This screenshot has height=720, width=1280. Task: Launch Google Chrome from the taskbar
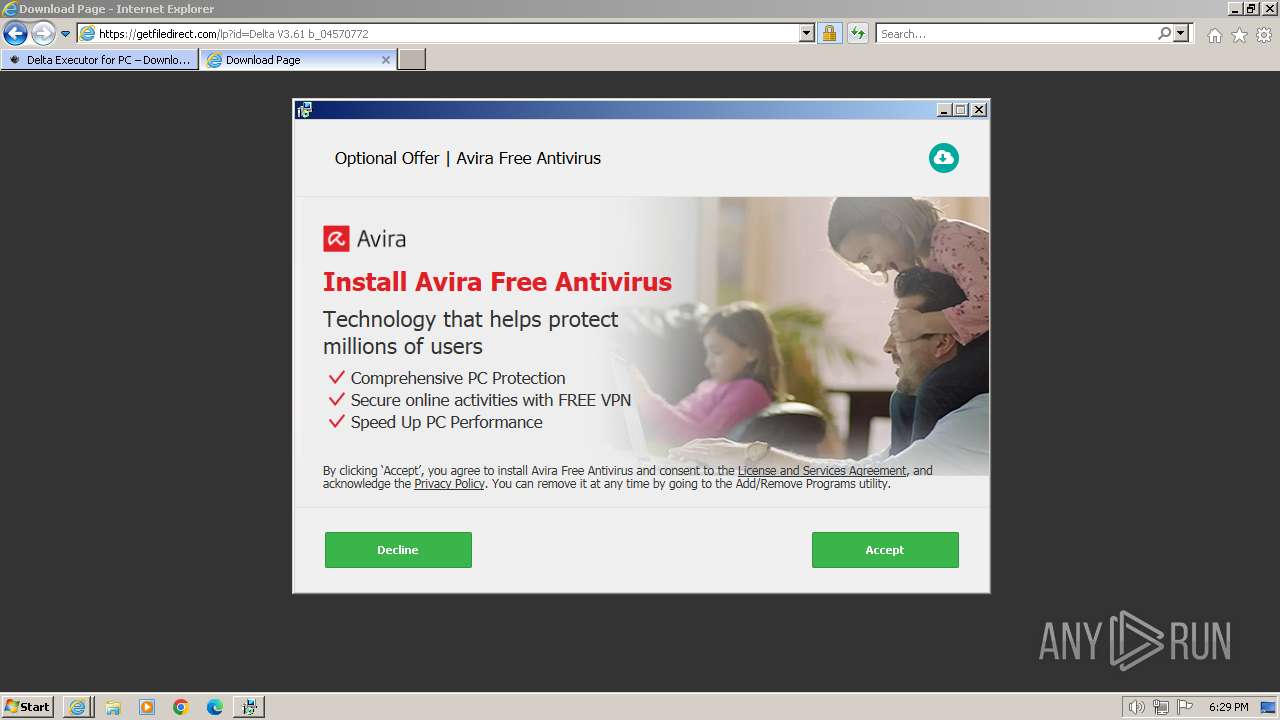click(x=181, y=707)
